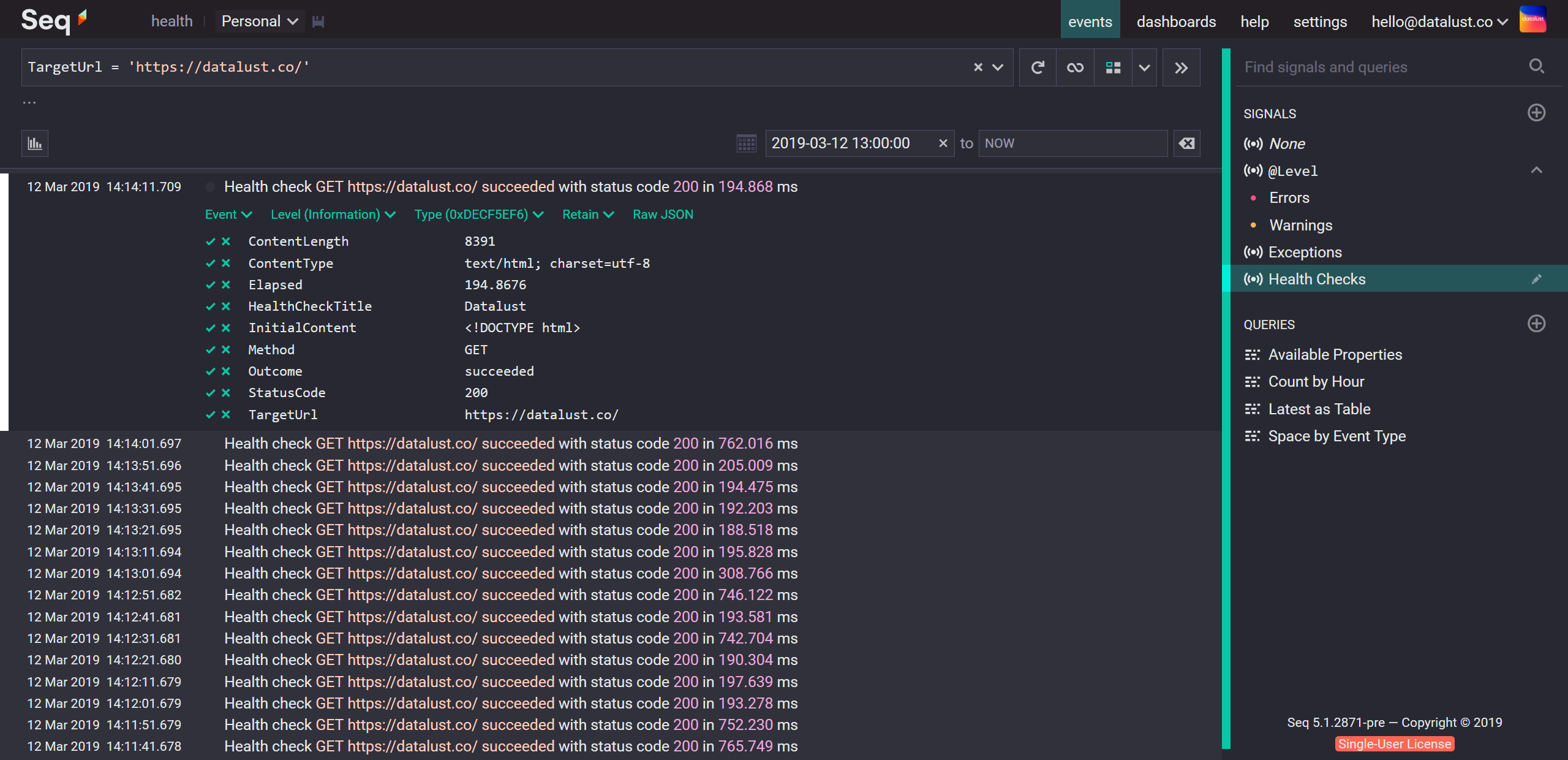Run the Latest as Table query

coord(1307,409)
